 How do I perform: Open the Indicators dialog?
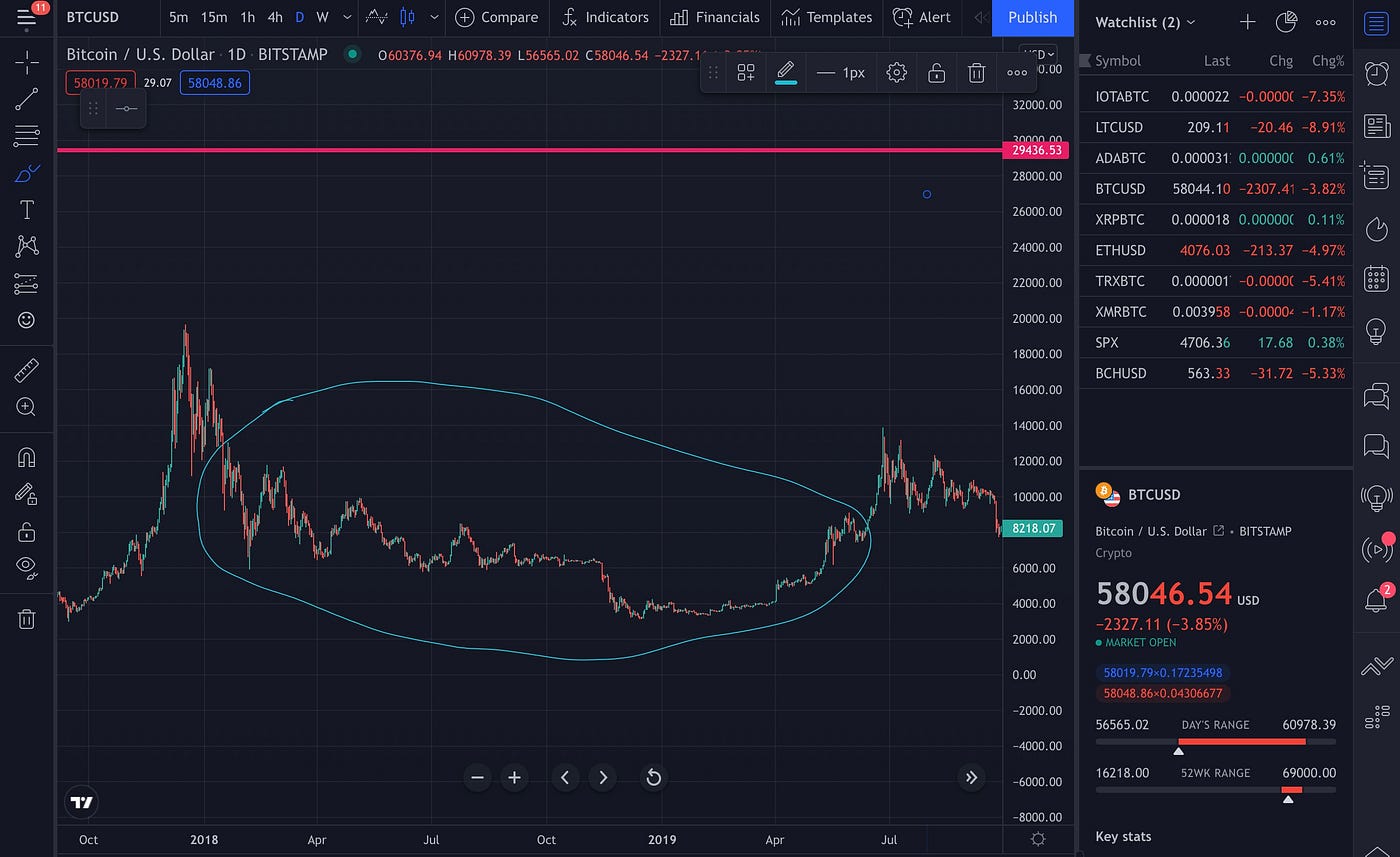click(605, 17)
